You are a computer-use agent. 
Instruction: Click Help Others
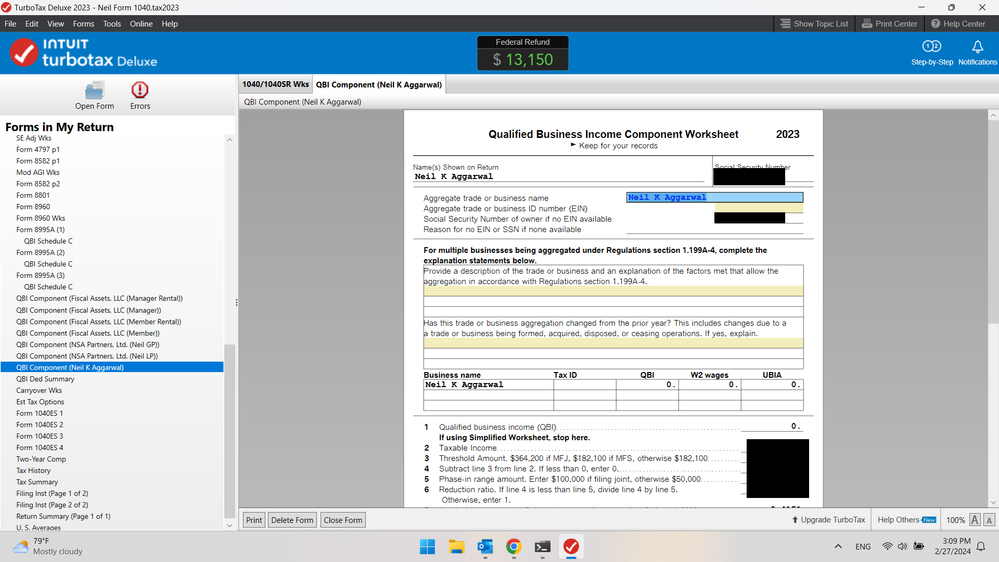click(x=906, y=520)
